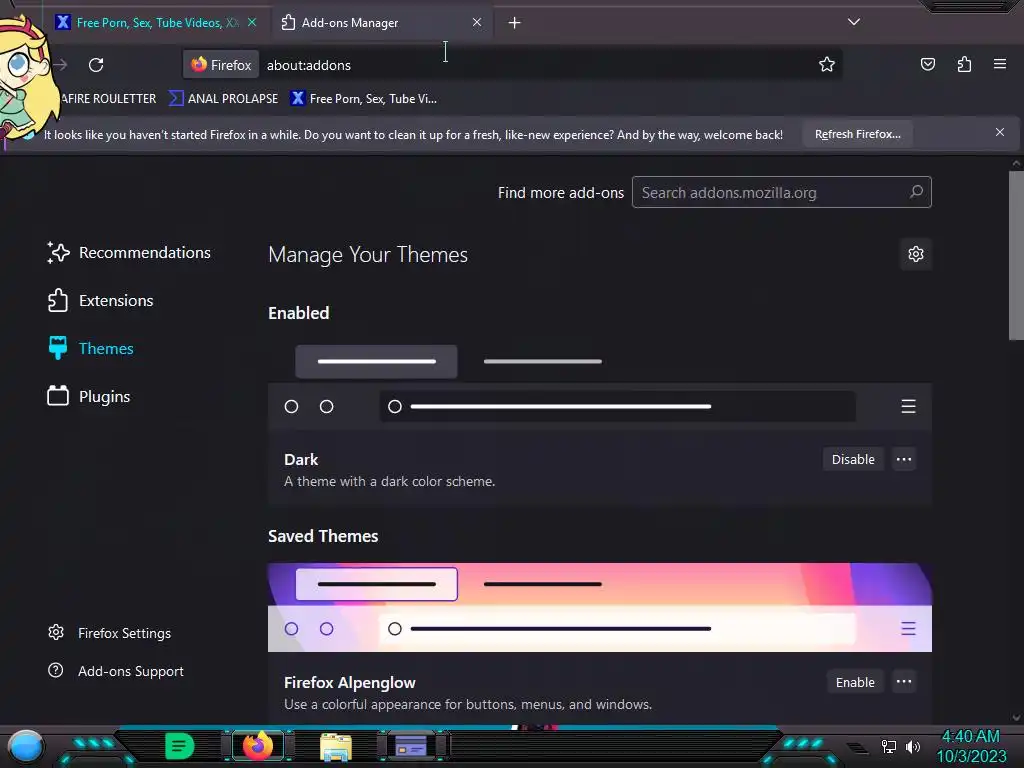Click the volume speaker tray icon

click(x=913, y=746)
